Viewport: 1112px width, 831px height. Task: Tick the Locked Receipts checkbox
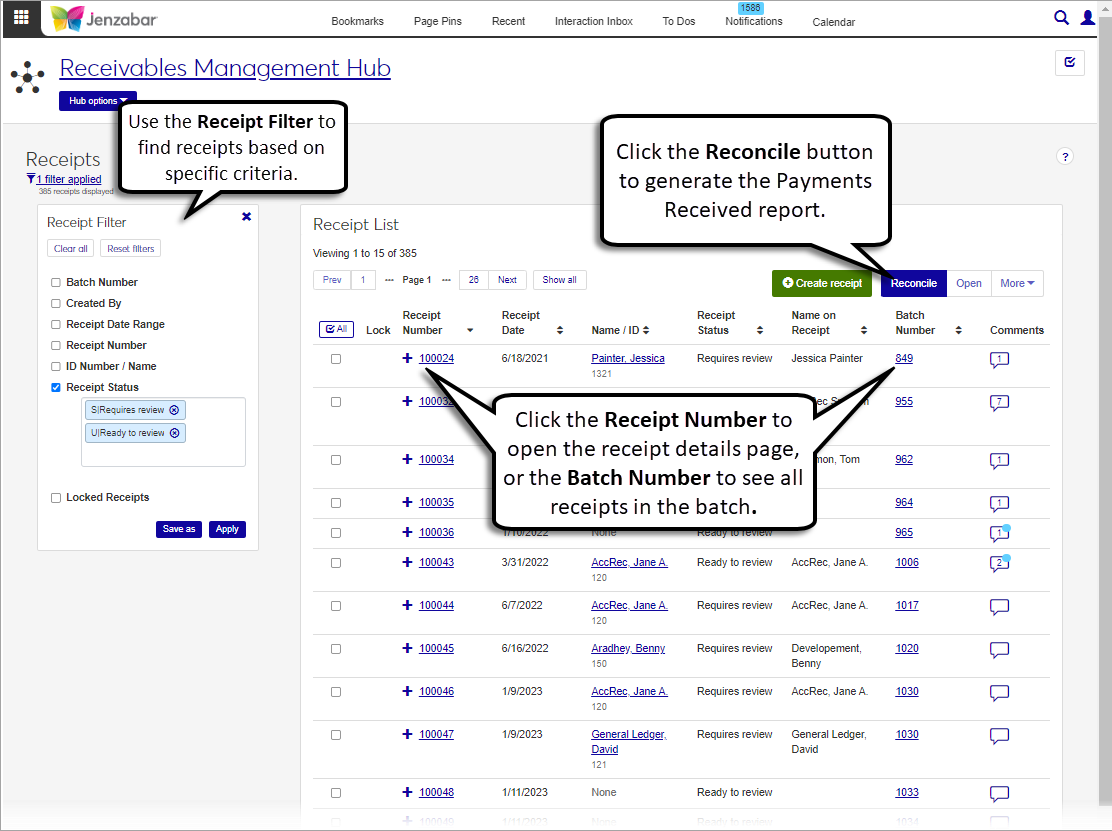[x=56, y=498]
